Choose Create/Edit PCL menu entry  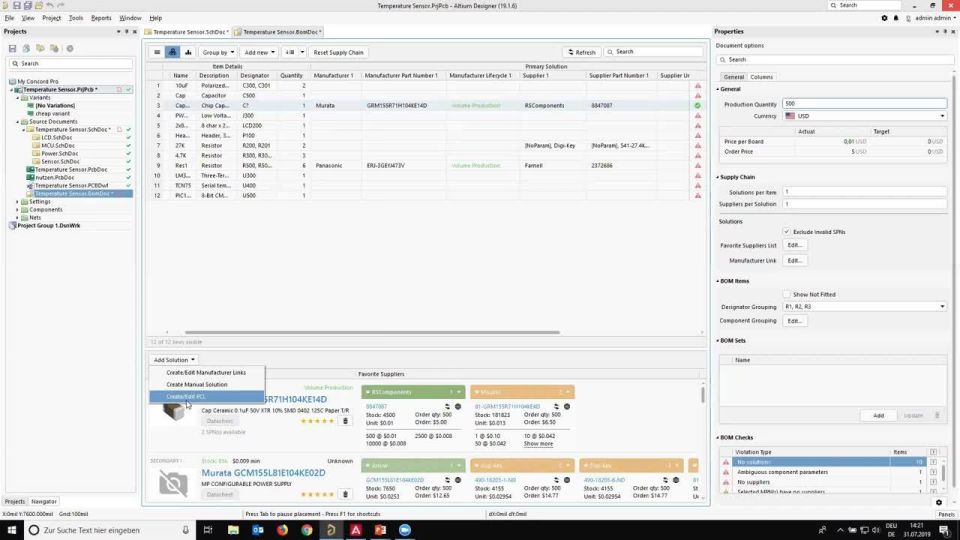click(206, 397)
